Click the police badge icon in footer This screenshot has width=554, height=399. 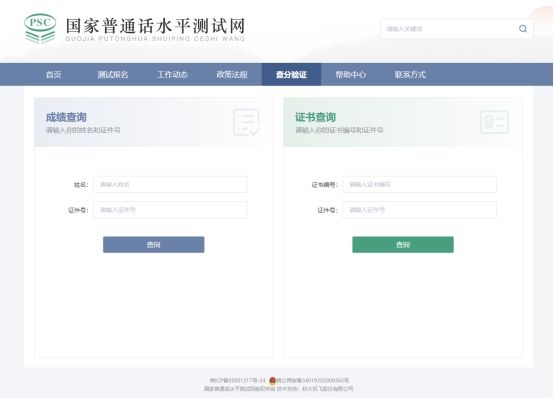pyautogui.click(x=272, y=381)
